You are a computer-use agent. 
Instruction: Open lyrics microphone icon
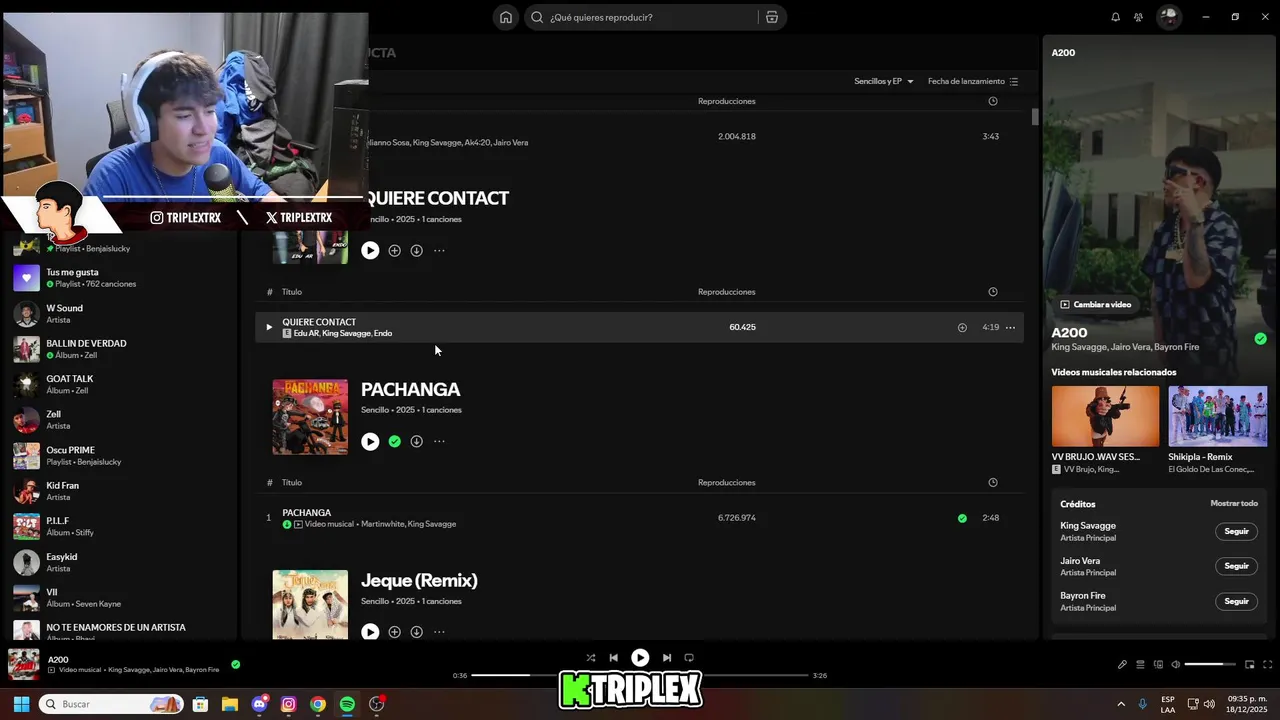click(x=1122, y=665)
